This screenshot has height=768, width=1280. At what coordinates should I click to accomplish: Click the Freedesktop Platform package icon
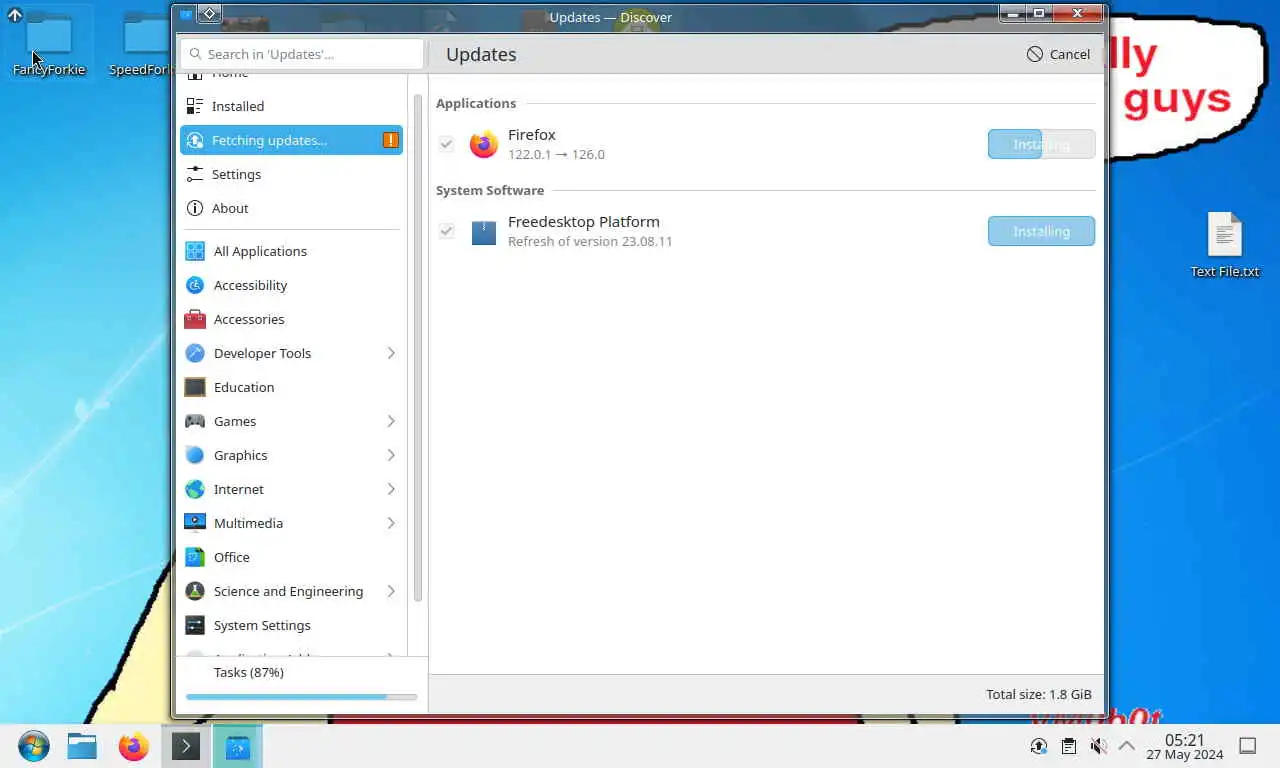click(484, 232)
